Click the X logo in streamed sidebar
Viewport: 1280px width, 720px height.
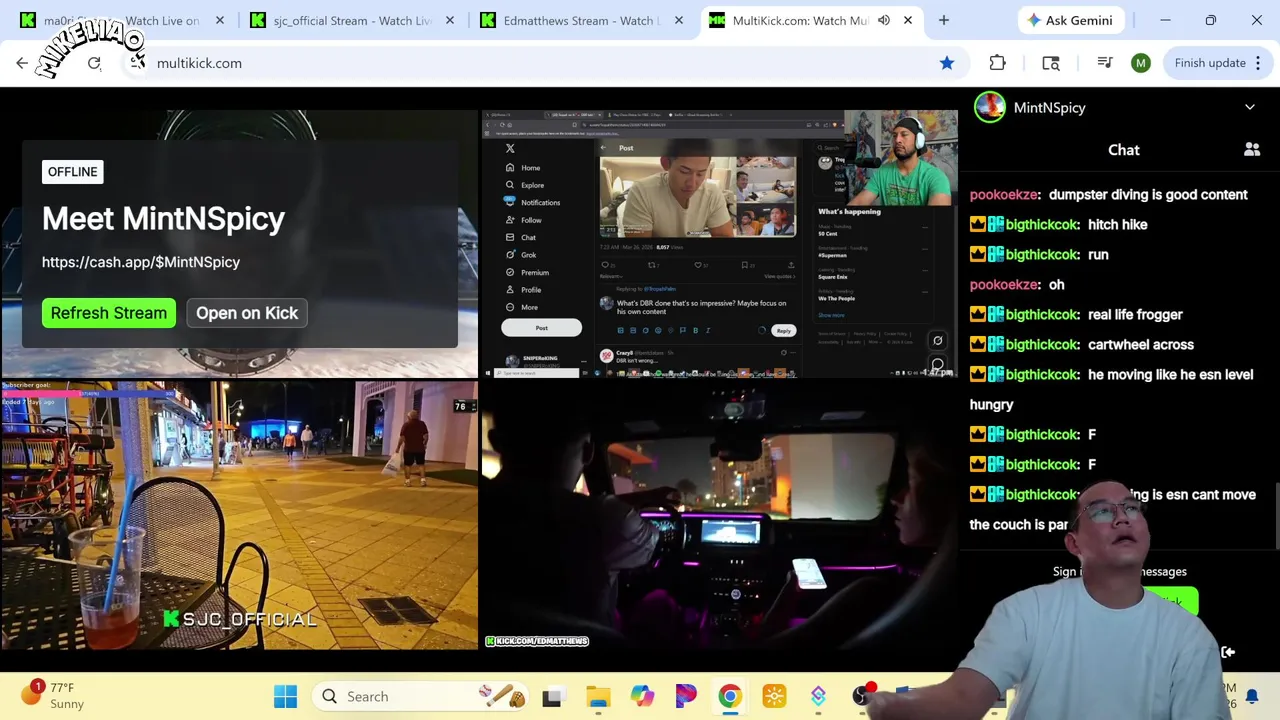point(510,148)
